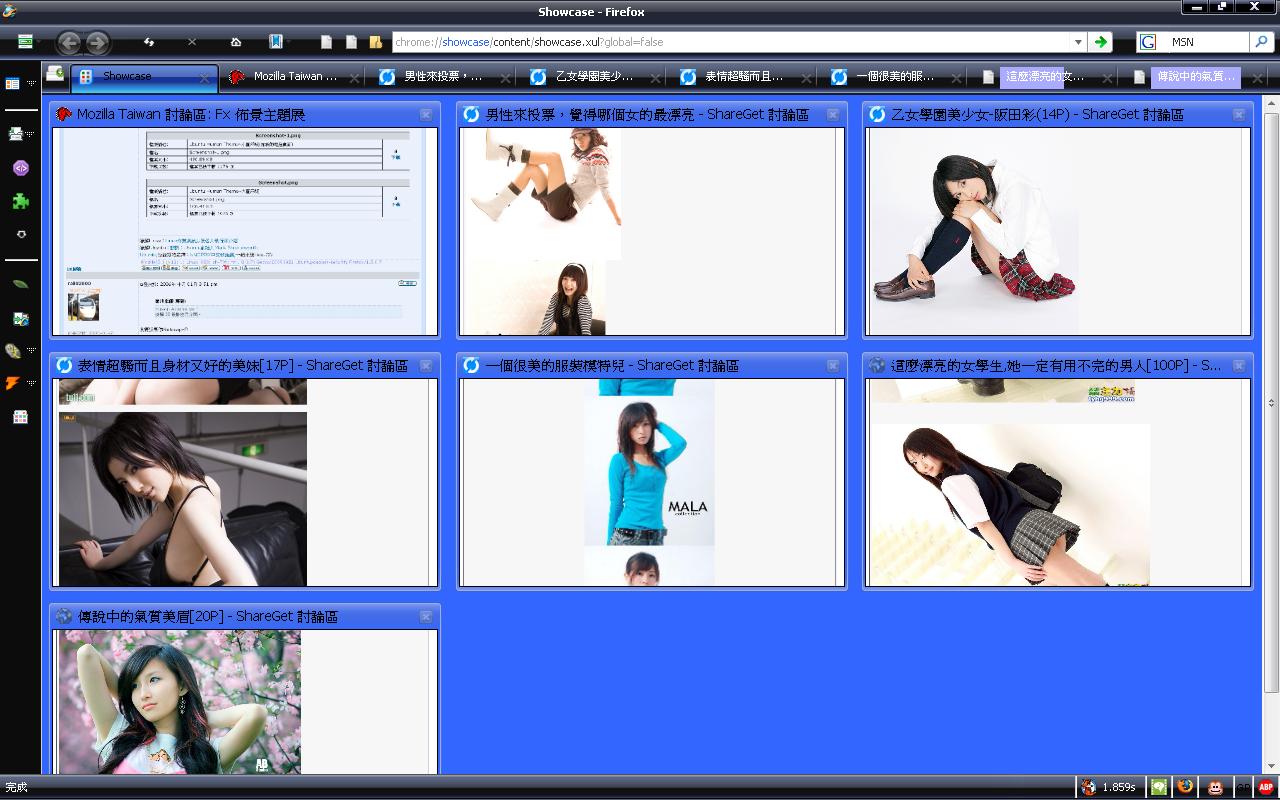
Task: Click the green Go arrow button
Action: pyautogui.click(x=1101, y=42)
